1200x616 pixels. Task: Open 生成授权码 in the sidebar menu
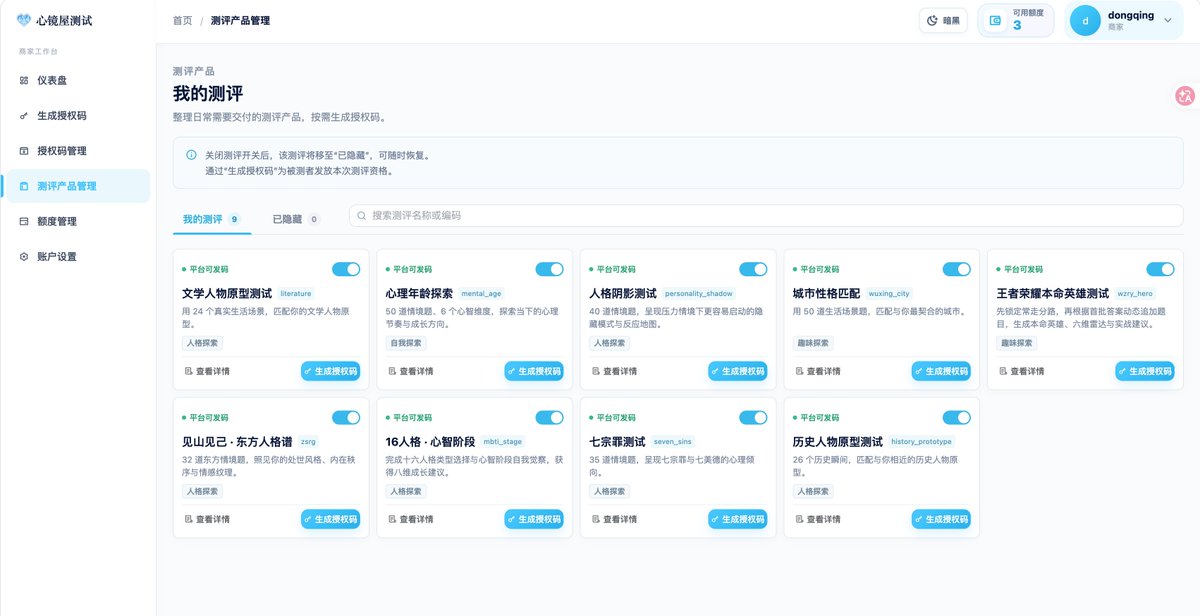tap(76, 116)
